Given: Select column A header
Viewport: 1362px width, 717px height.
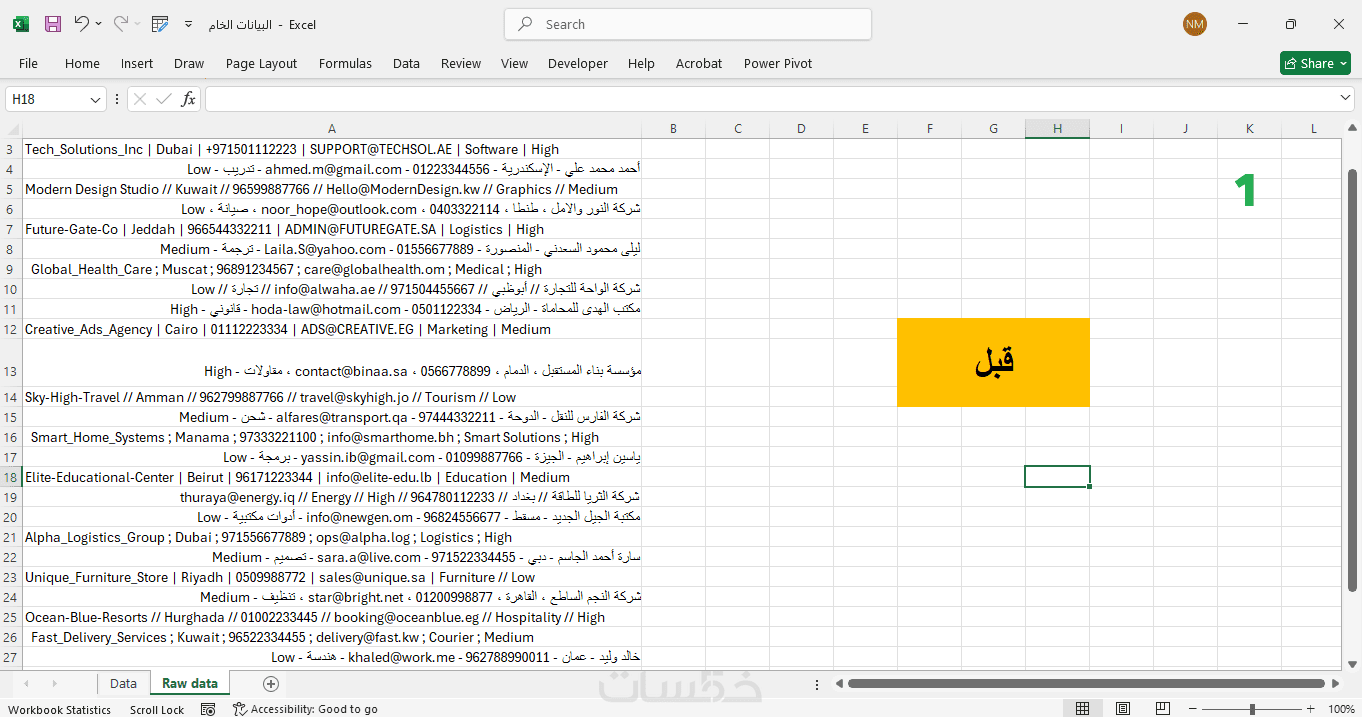Looking at the screenshot, I should [x=332, y=128].
